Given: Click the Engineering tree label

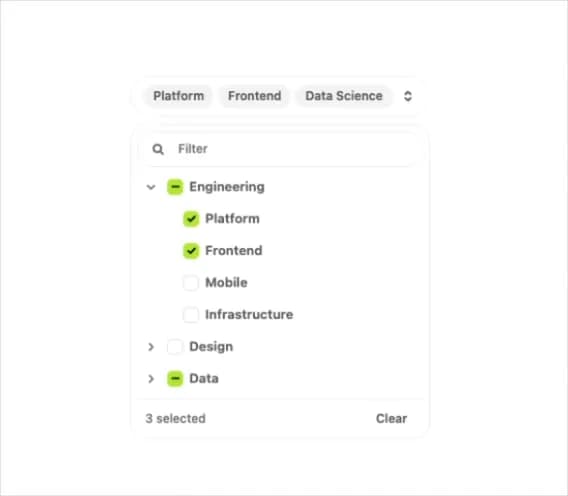Looking at the screenshot, I should pyautogui.click(x=227, y=187).
